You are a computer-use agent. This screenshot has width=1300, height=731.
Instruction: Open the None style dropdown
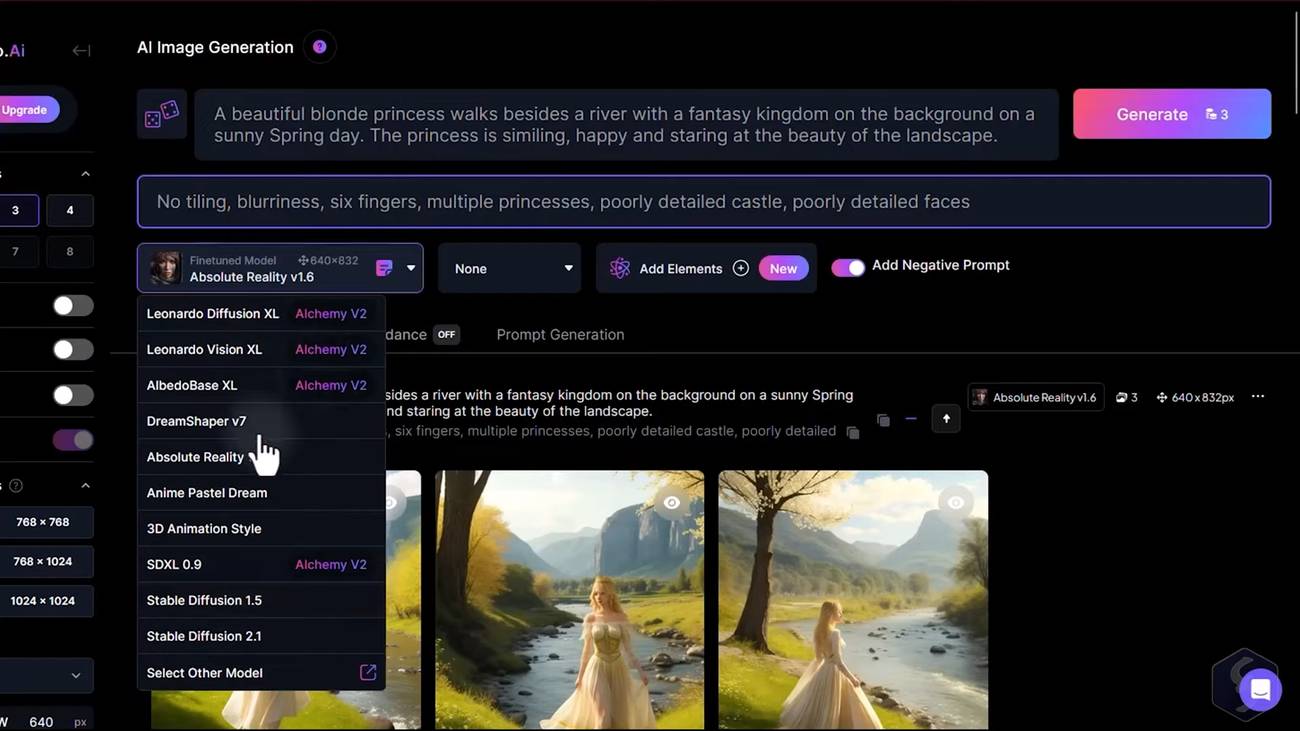pyautogui.click(x=510, y=268)
